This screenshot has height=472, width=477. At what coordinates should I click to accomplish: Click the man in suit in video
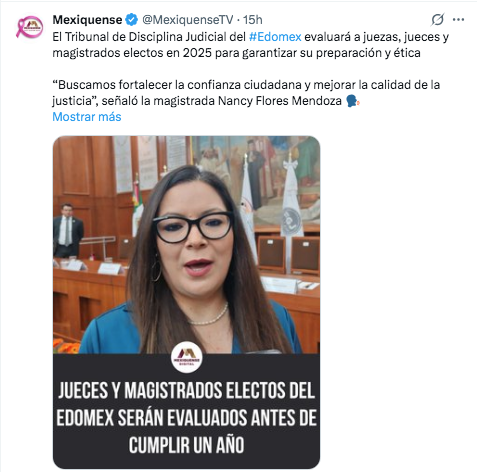(x=68, y=230)
